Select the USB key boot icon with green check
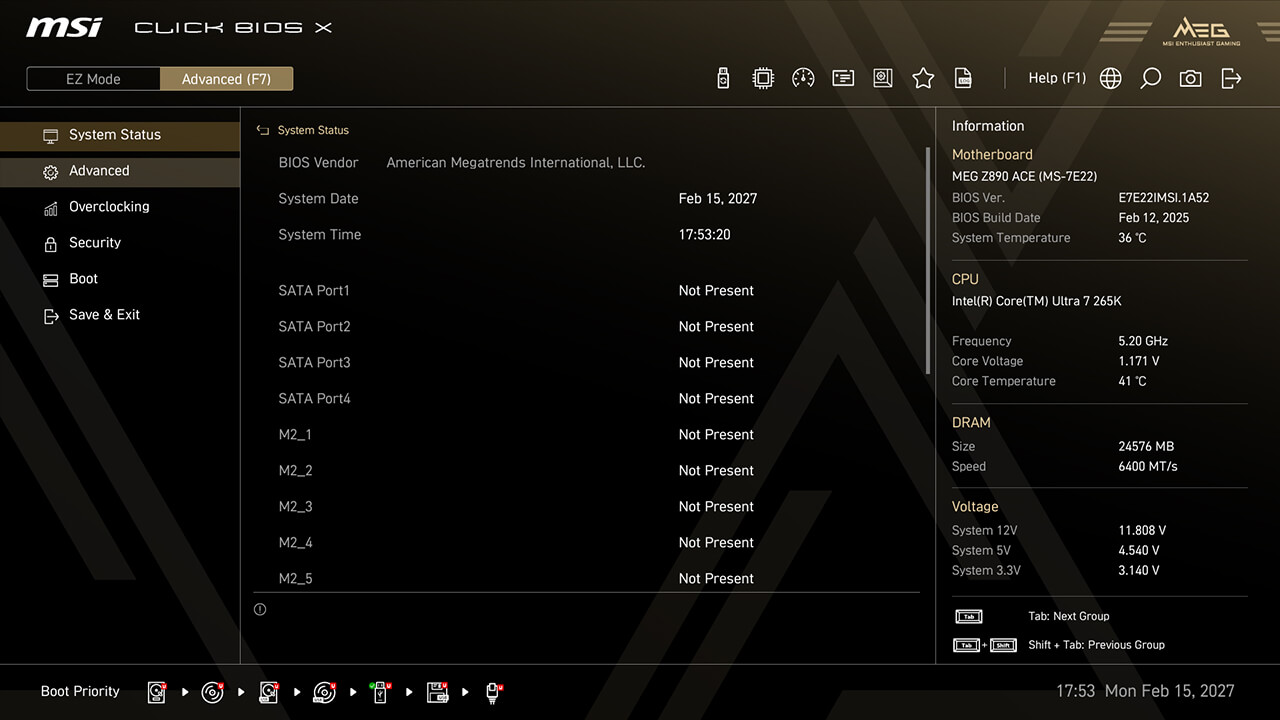This screenshot has height=720, width=1280. (x=381, y=692)
